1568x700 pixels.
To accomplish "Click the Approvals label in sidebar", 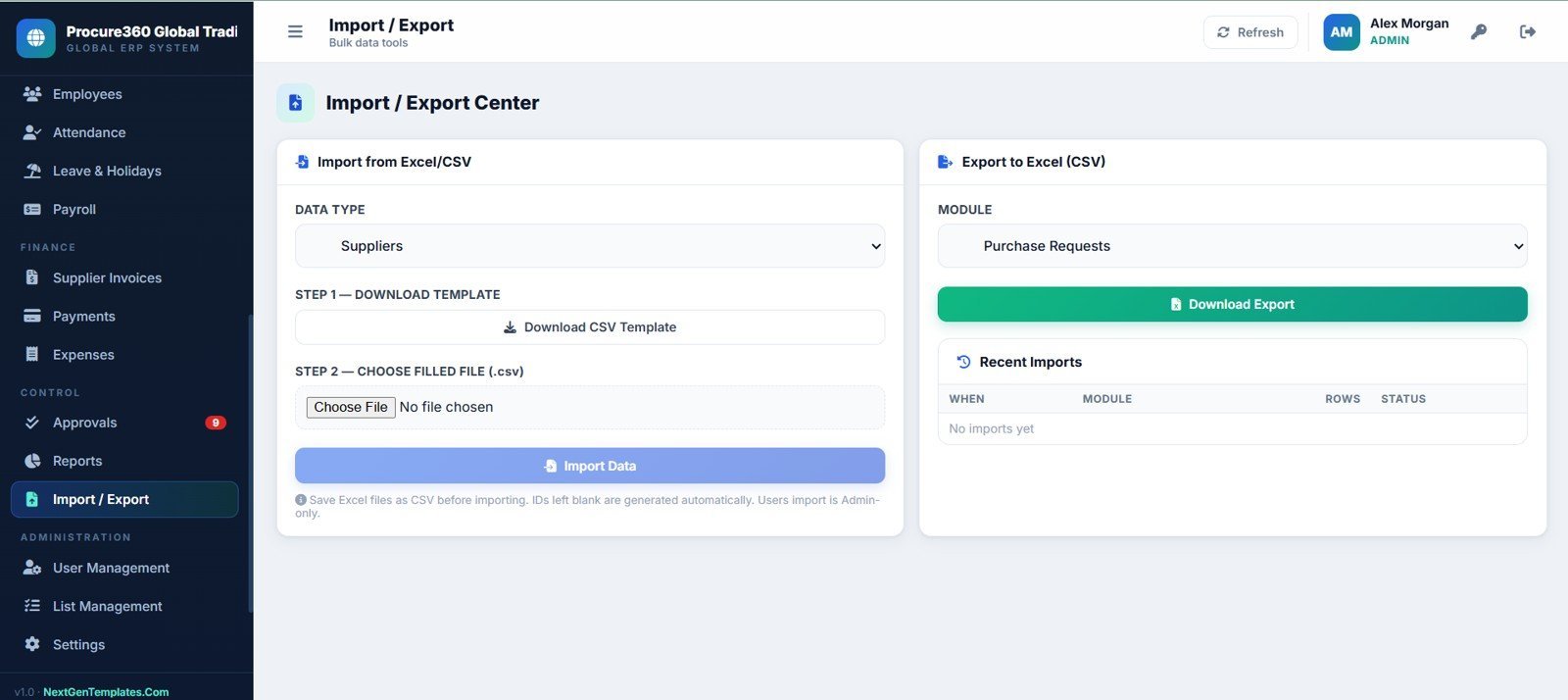I will click(x=85, y=423).
